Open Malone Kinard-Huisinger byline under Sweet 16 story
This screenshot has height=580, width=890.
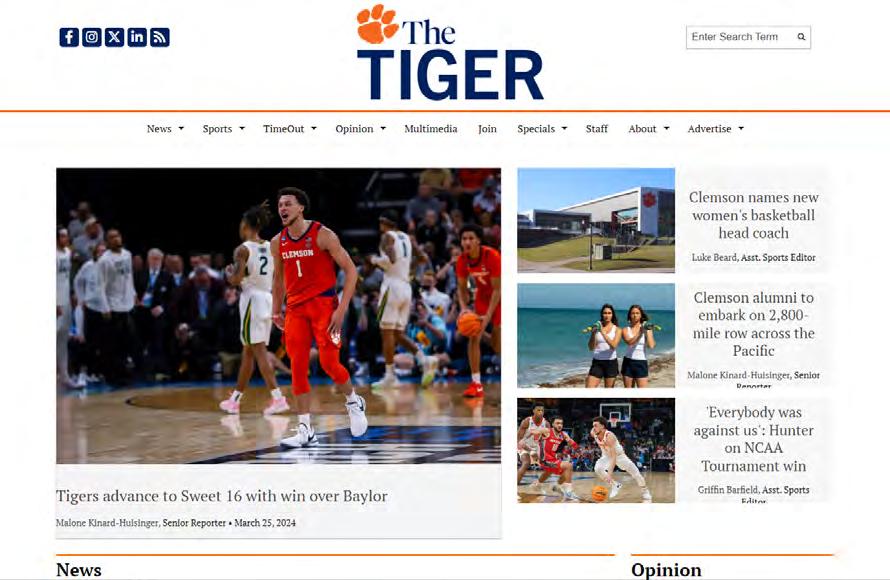pyautogui.click(x=107, y=523)
